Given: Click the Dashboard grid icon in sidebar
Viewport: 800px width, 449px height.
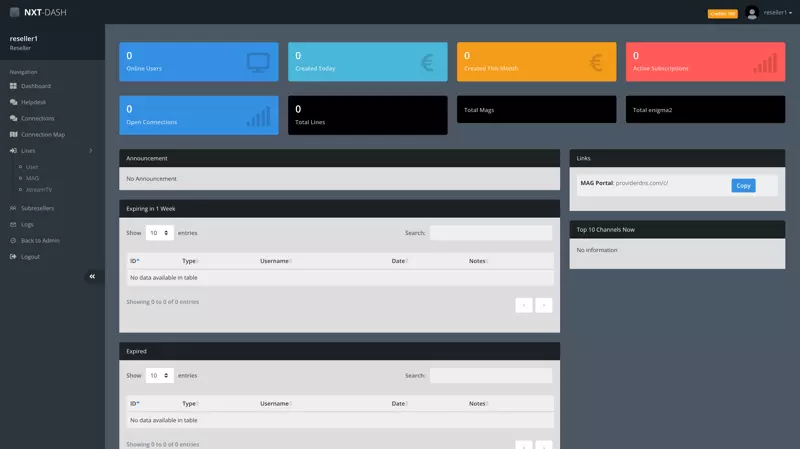Looking at the screenshot, I should [x=14, y=86].
